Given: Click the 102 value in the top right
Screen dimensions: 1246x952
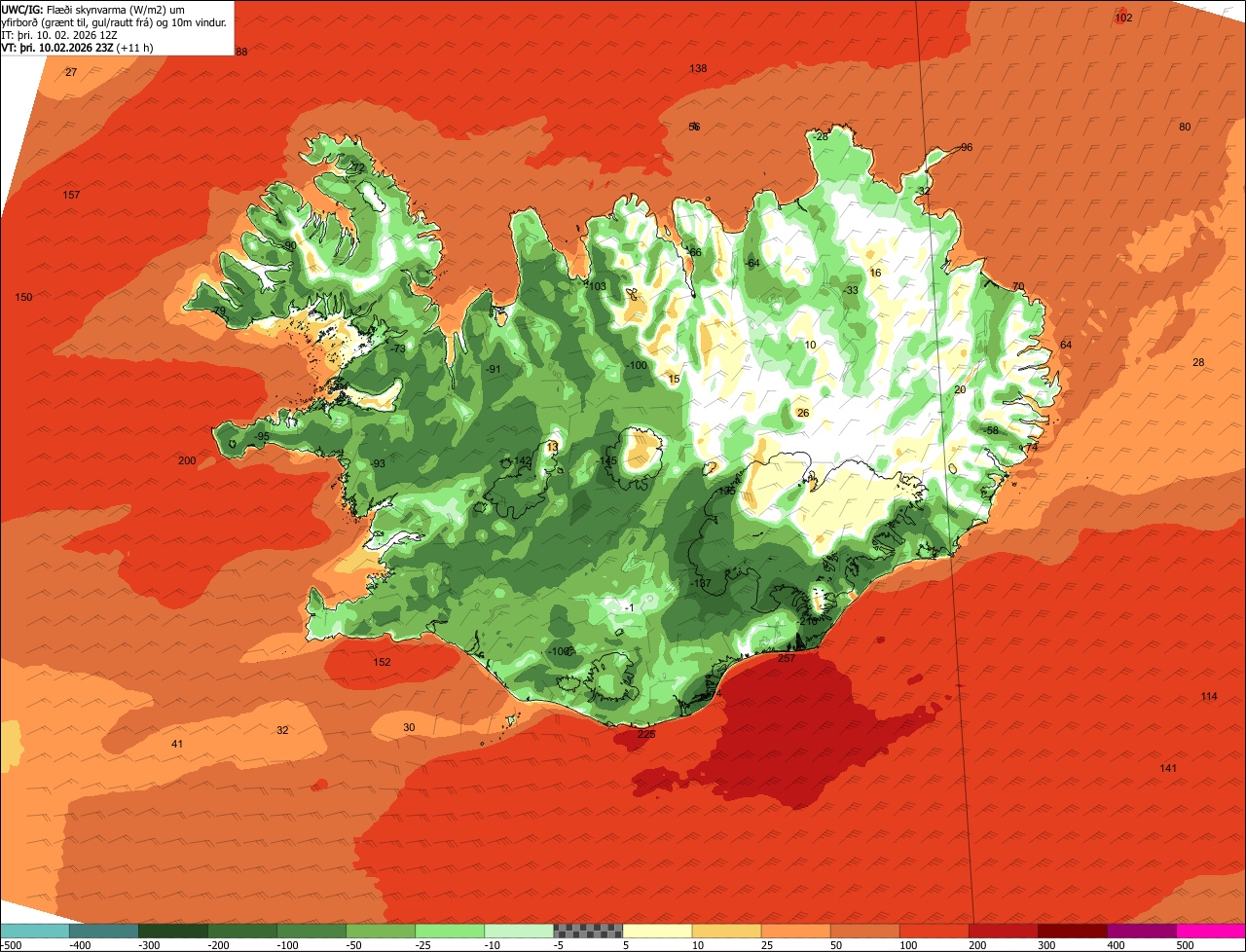Looking at the screenshot, I should click(x=1123, y=18).
